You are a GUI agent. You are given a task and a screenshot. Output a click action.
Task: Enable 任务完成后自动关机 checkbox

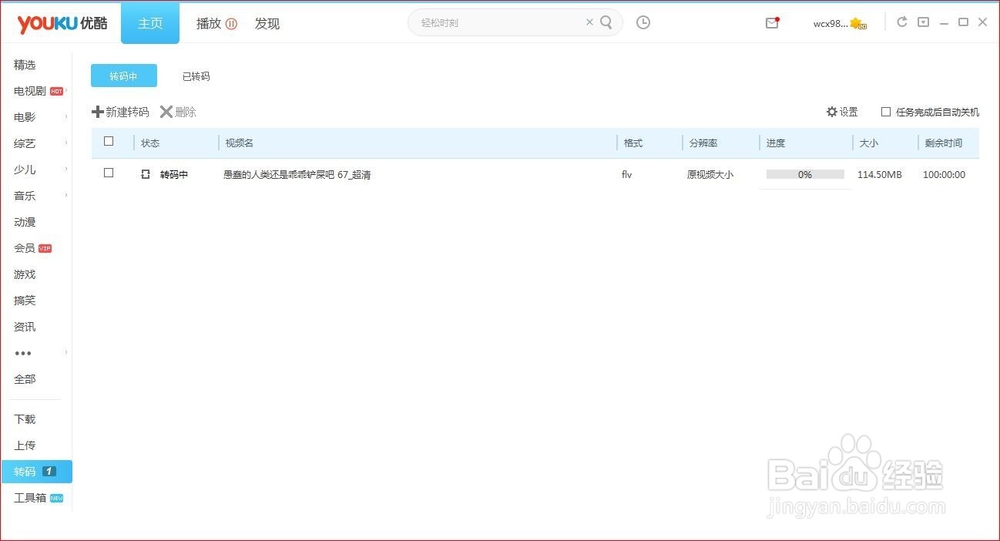click(886, 112)
